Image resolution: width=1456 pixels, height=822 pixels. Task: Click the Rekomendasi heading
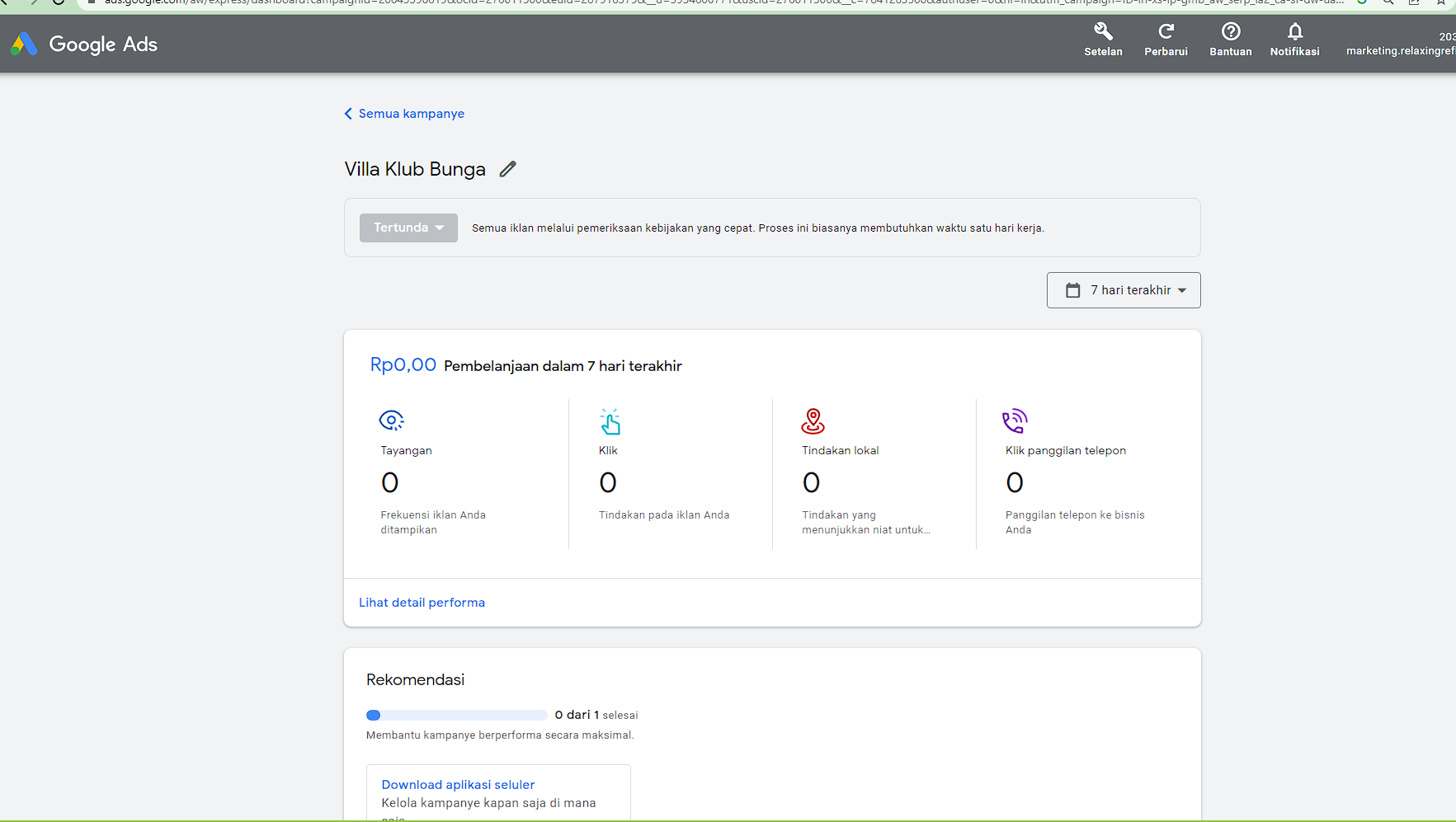pyautogui.click(x=415, y=679)
